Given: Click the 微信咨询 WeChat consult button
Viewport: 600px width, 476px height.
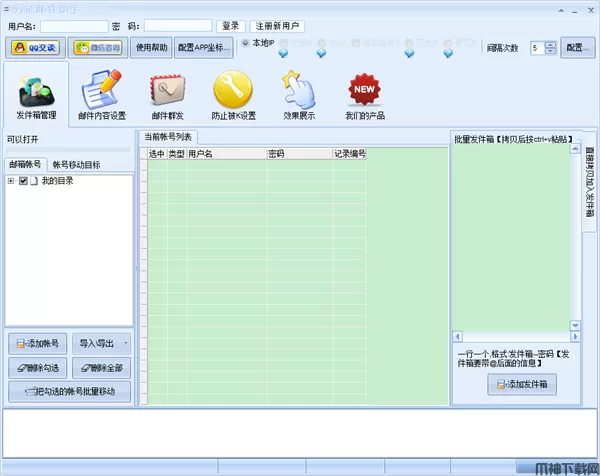Looking at the screenshot, I should click(x=99, y=47).
